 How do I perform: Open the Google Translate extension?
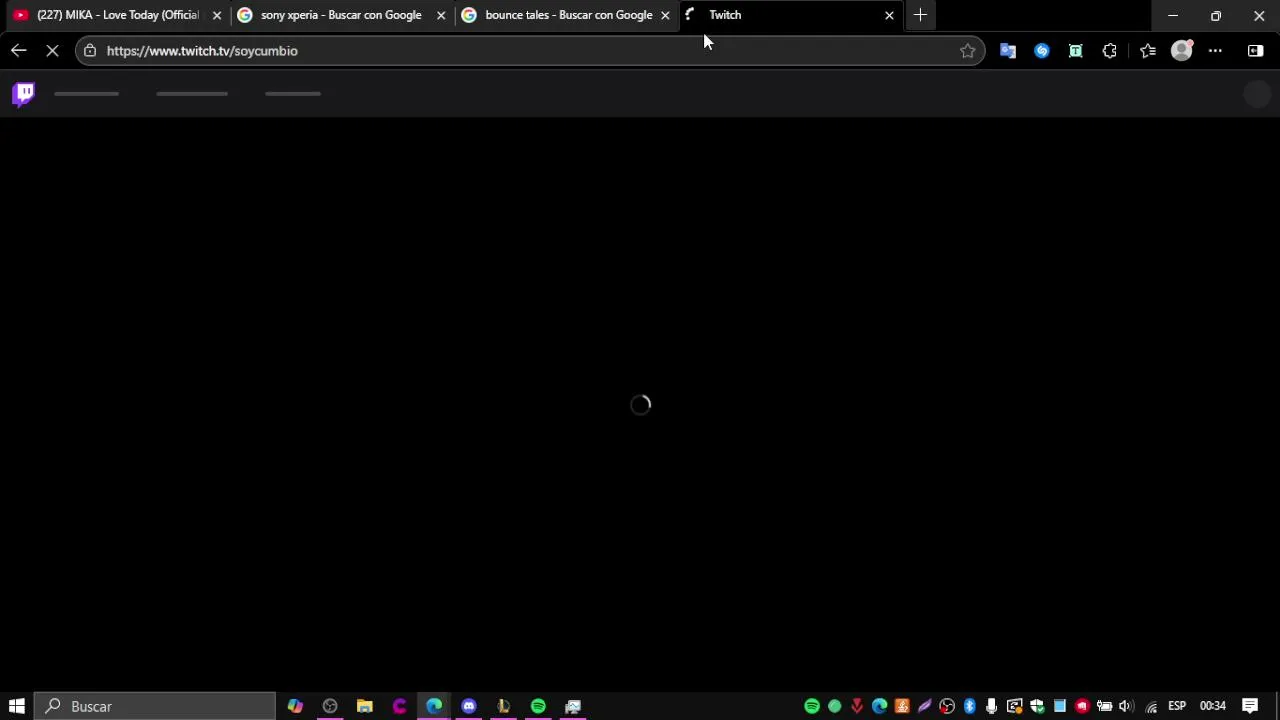click(1008, 51)
